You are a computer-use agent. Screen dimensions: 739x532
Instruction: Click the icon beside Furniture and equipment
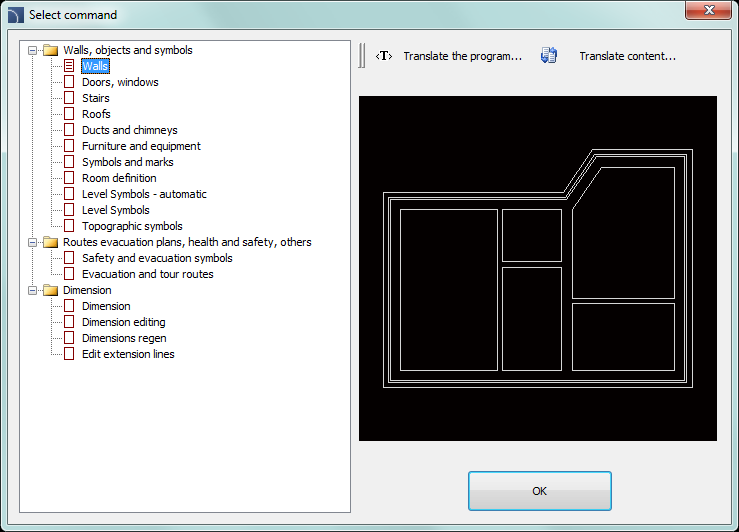(69, 146)
